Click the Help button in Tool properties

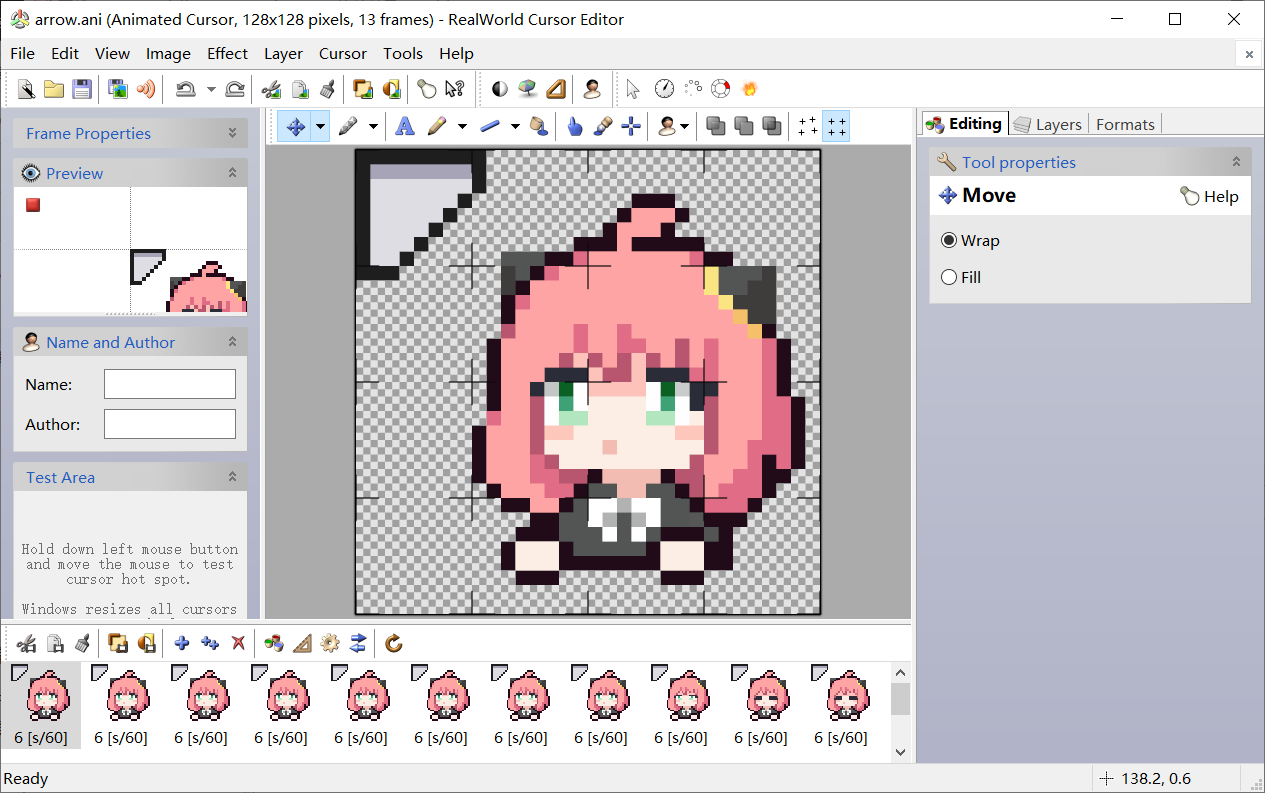tap(1209, 197)
